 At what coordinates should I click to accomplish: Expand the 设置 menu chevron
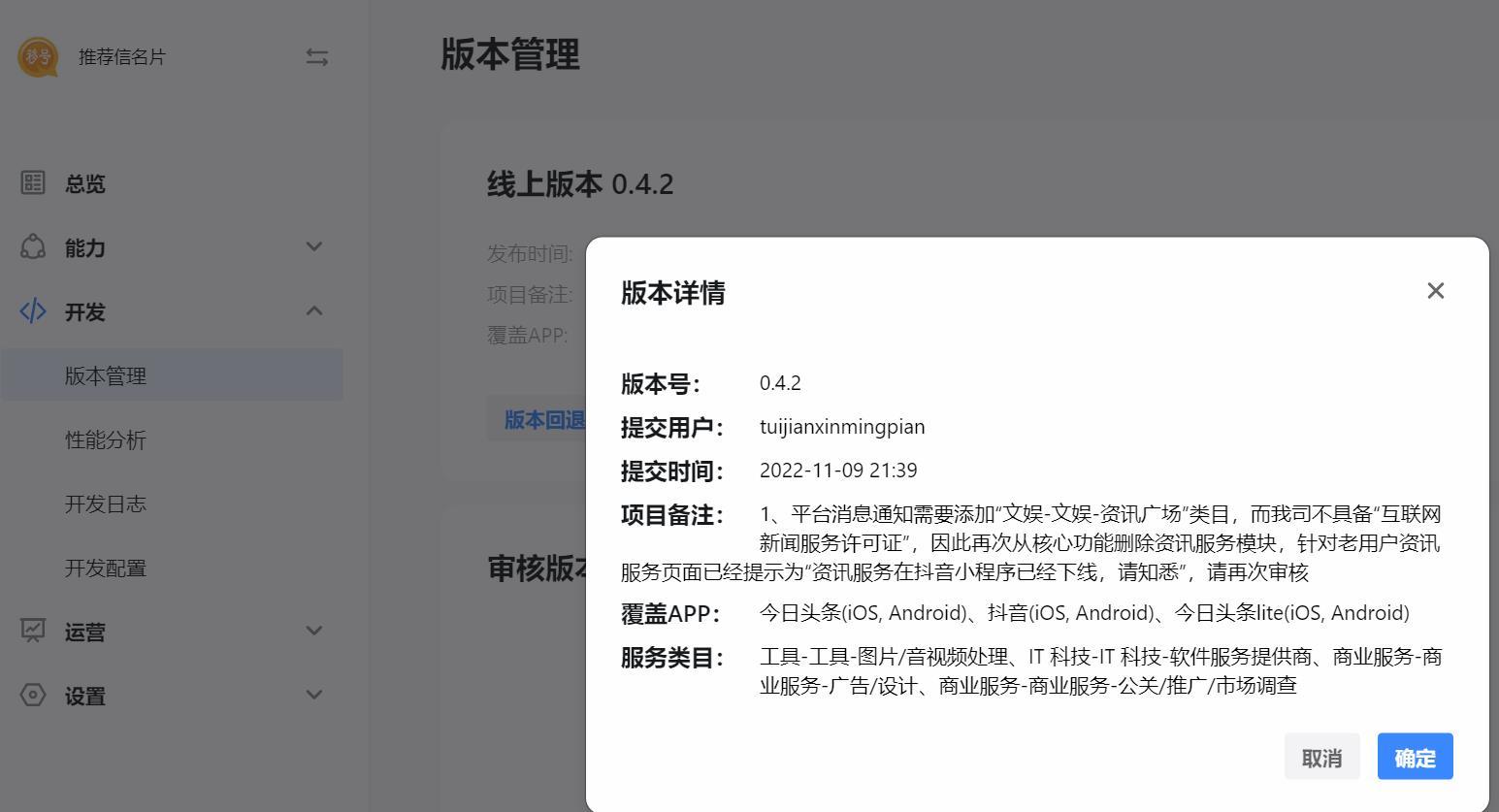pos(313,695)
